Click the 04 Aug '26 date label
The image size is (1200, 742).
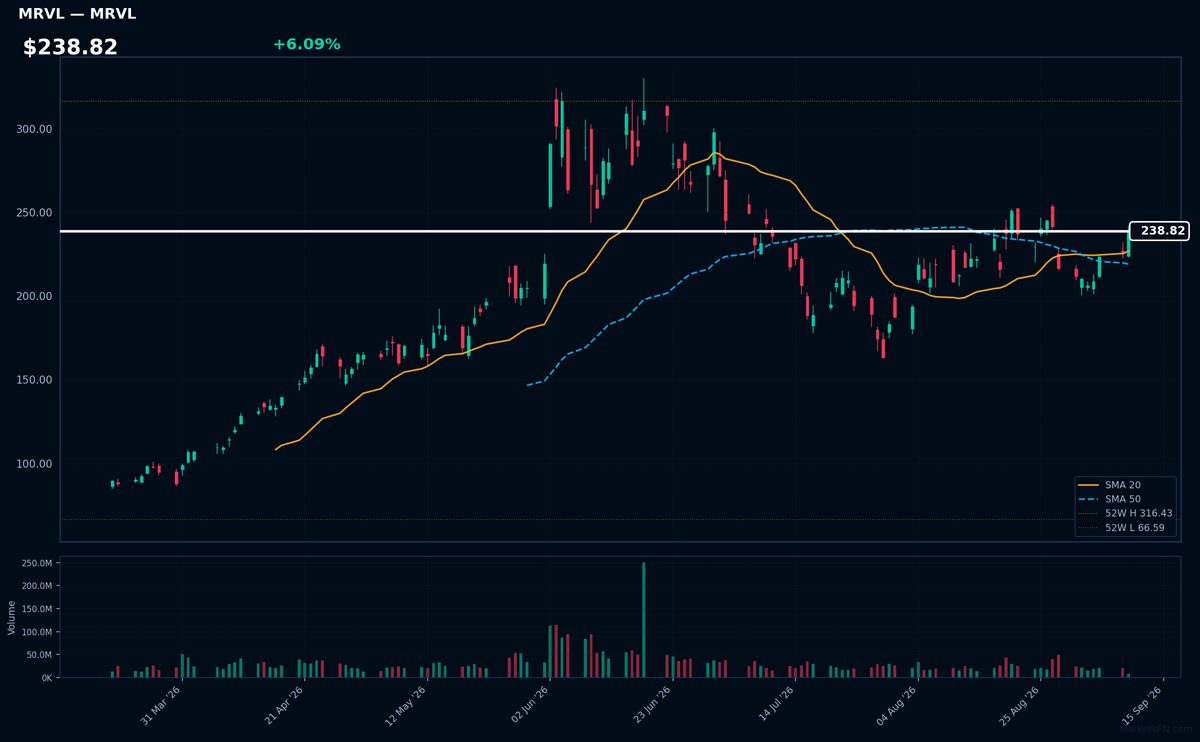tap(898, 704)
